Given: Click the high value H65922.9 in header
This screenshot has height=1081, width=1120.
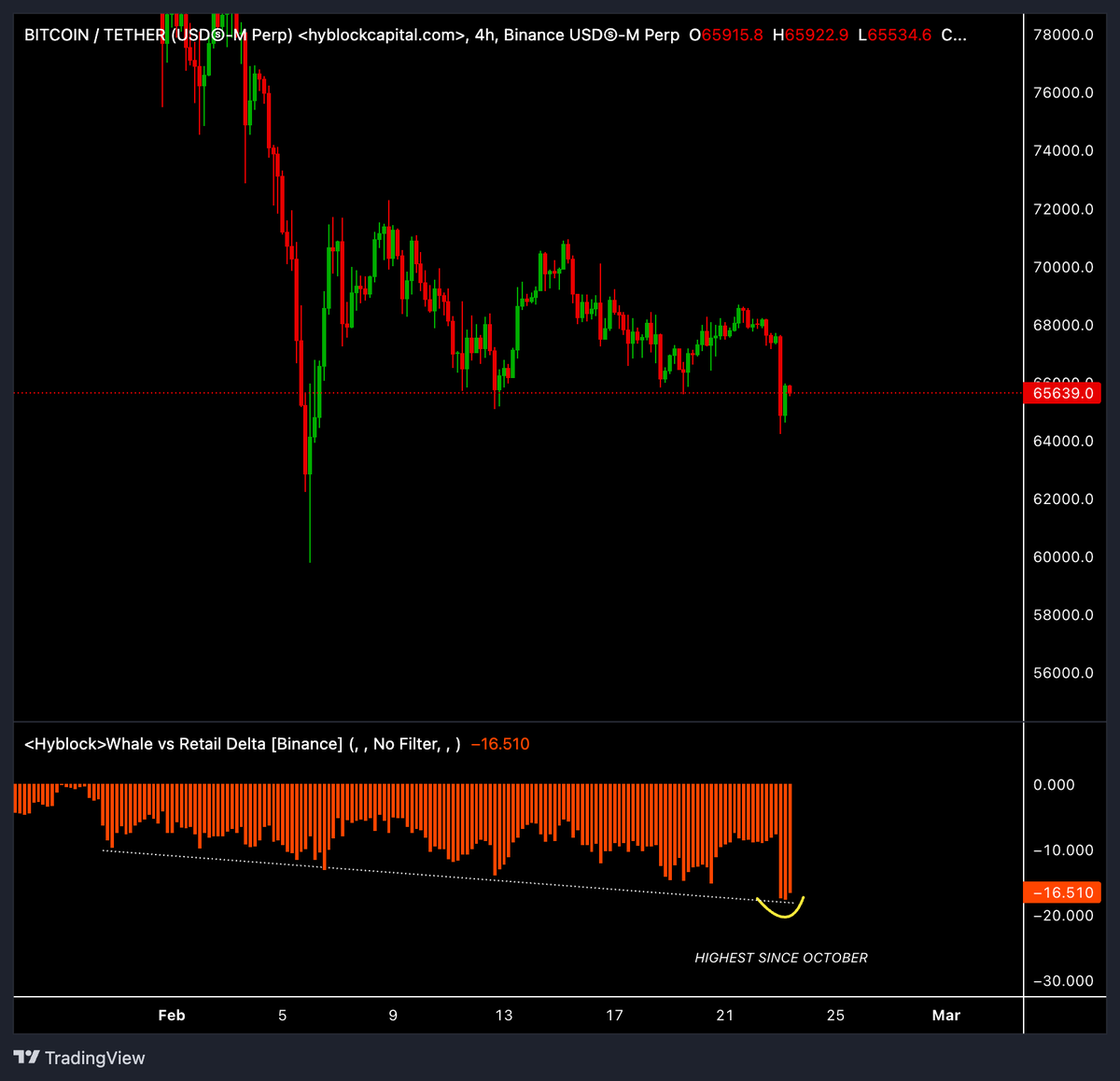Looking at the screenshot, I should click(x=810, y=35).
